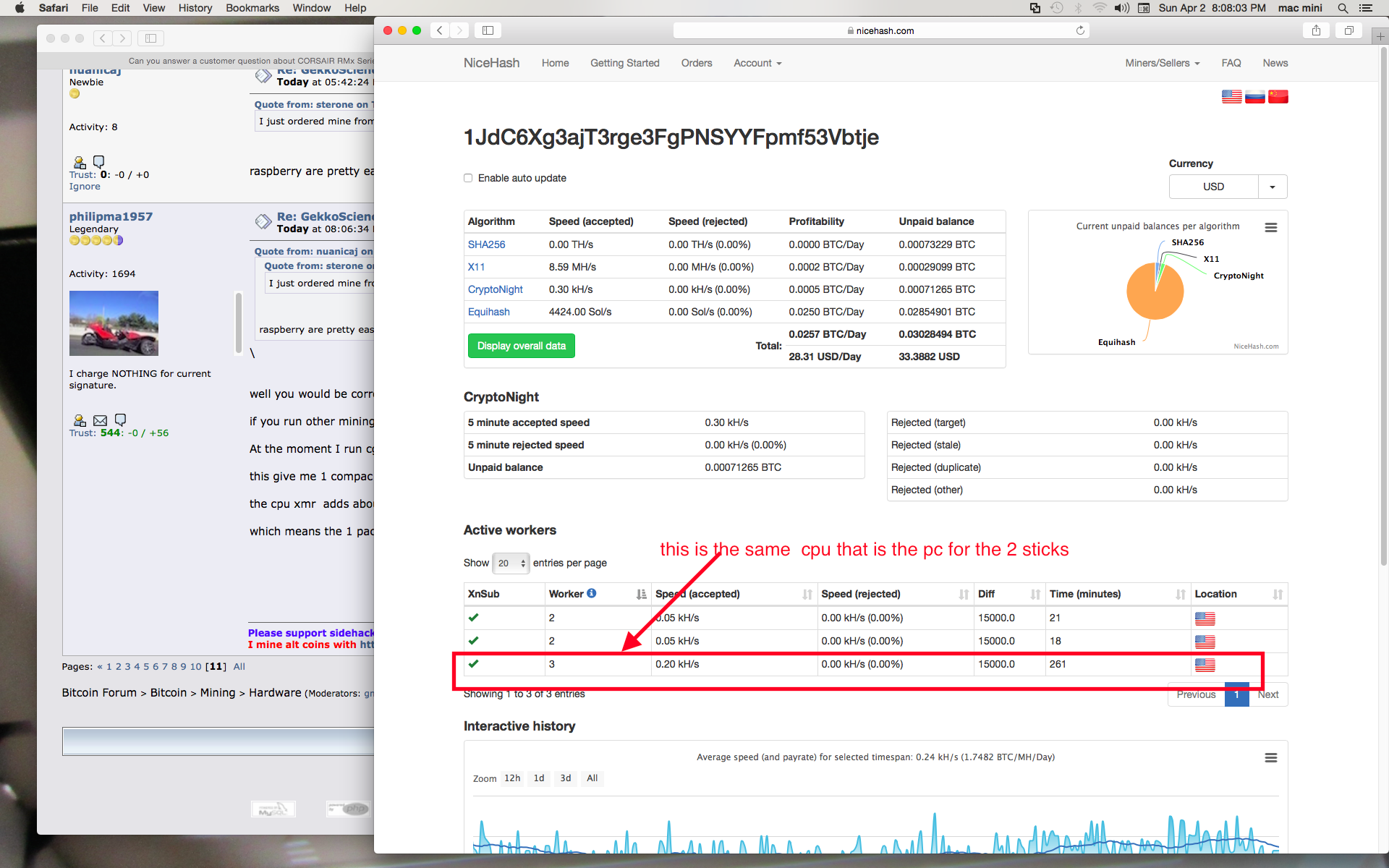The width and height of the screenshot is (1389, 868).
Task: Click the nicehash.com address bar
Action: [880, 30]
